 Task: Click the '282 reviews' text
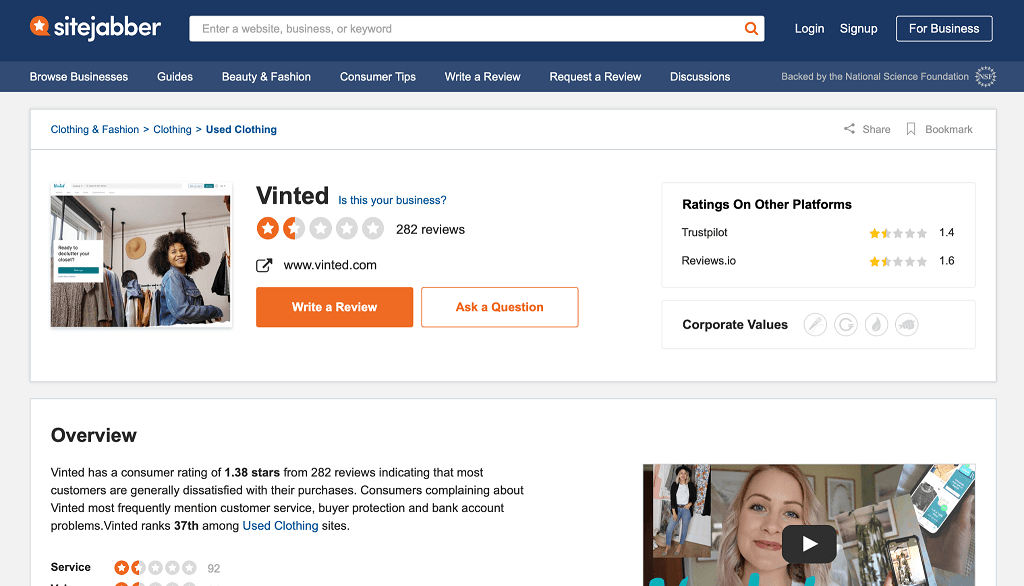(x=430, y=229)
